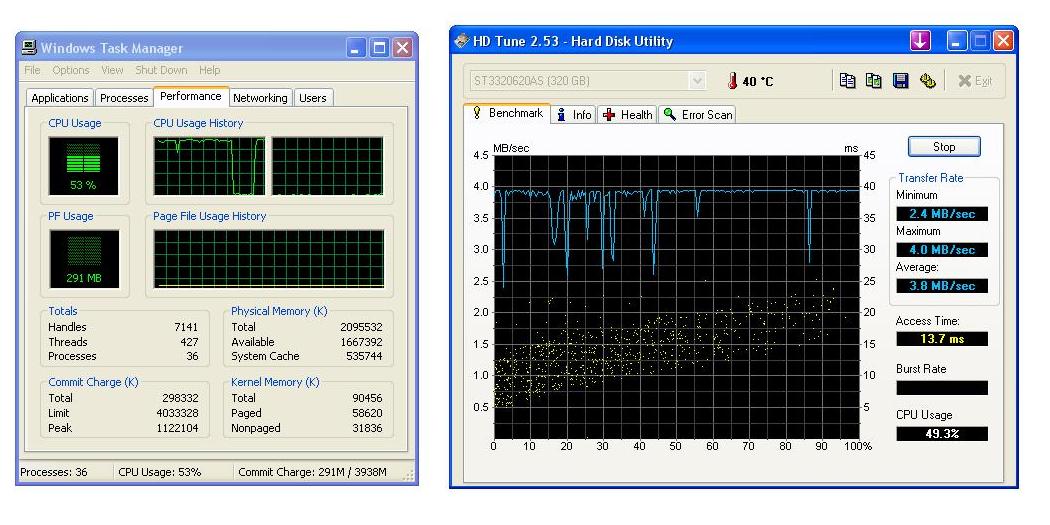This screenshot has height=525, width=1050.
Task: Click the first CPU Usage History graph
Action: tap(209, 166)
